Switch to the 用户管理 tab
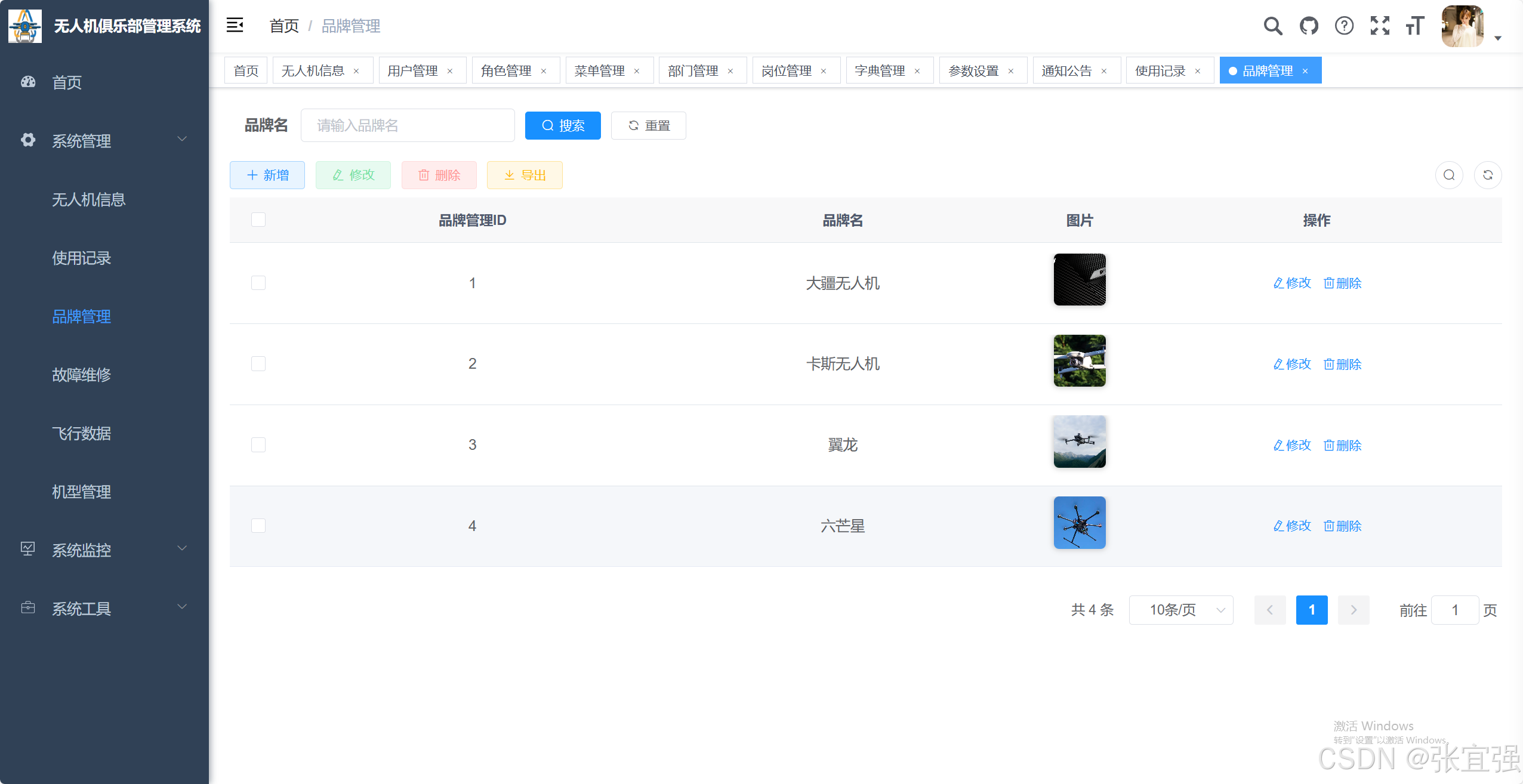Viewport: 1523px width, 784px height. click(413, 70)
